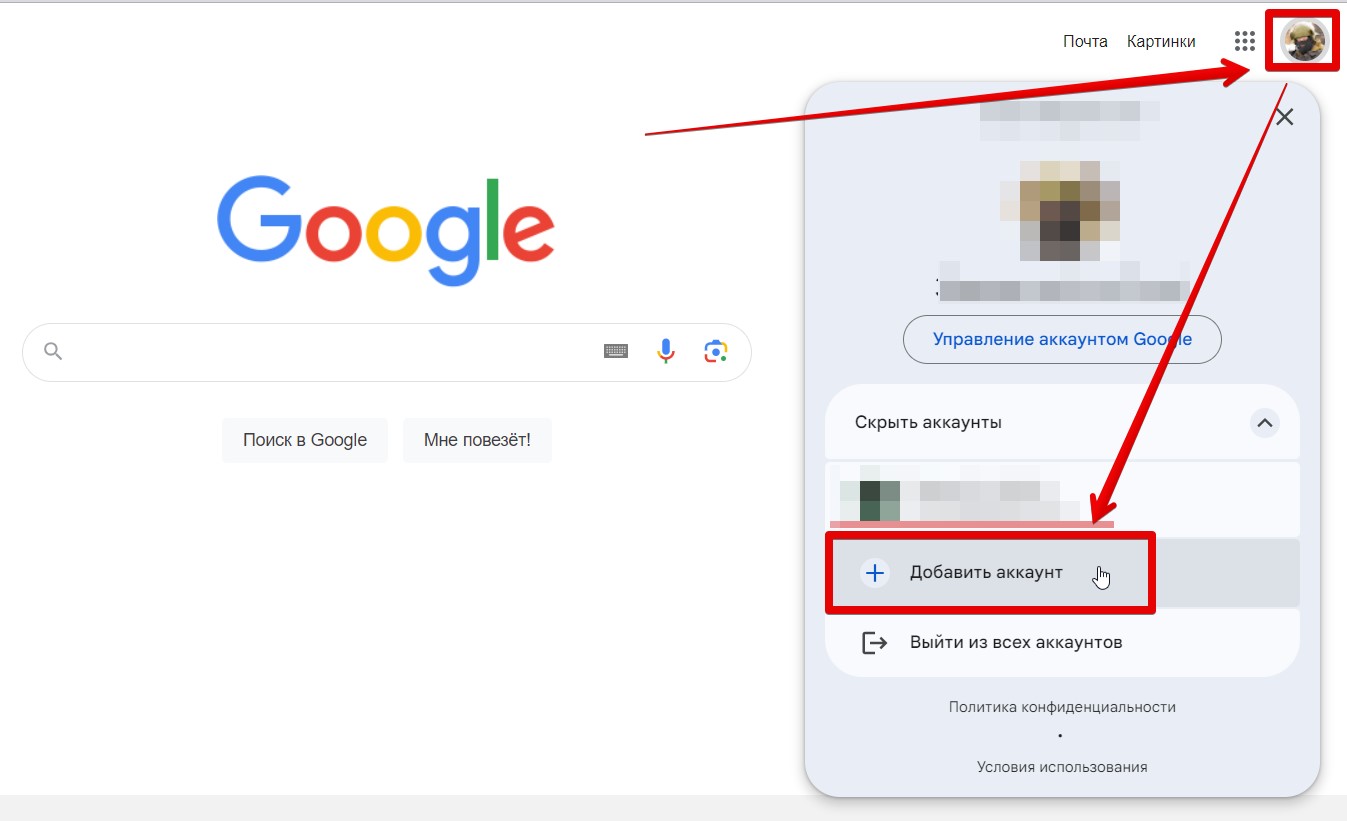Click Скрыть аккаунты label
The image size is (1347, 821).
[928, 423]
